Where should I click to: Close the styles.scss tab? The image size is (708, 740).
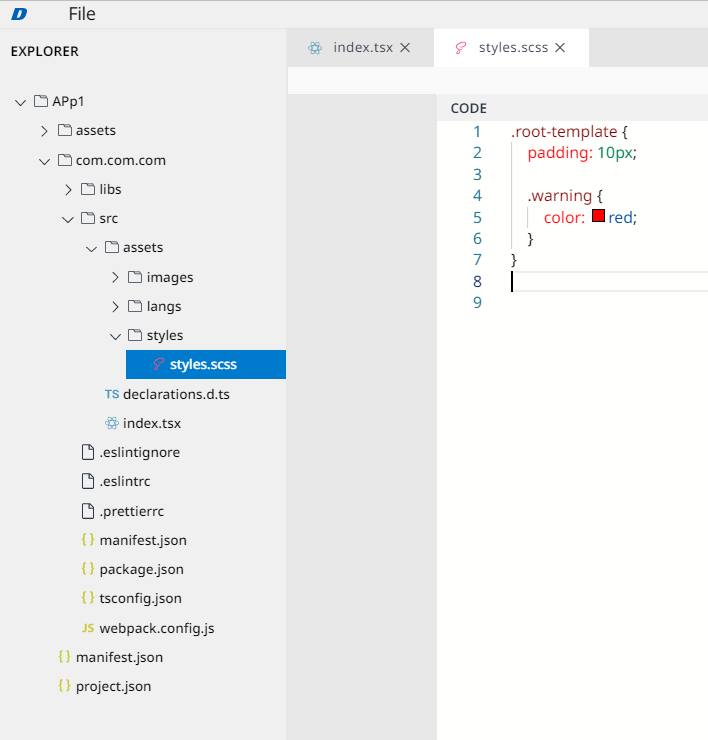click(x=560, y=48)
